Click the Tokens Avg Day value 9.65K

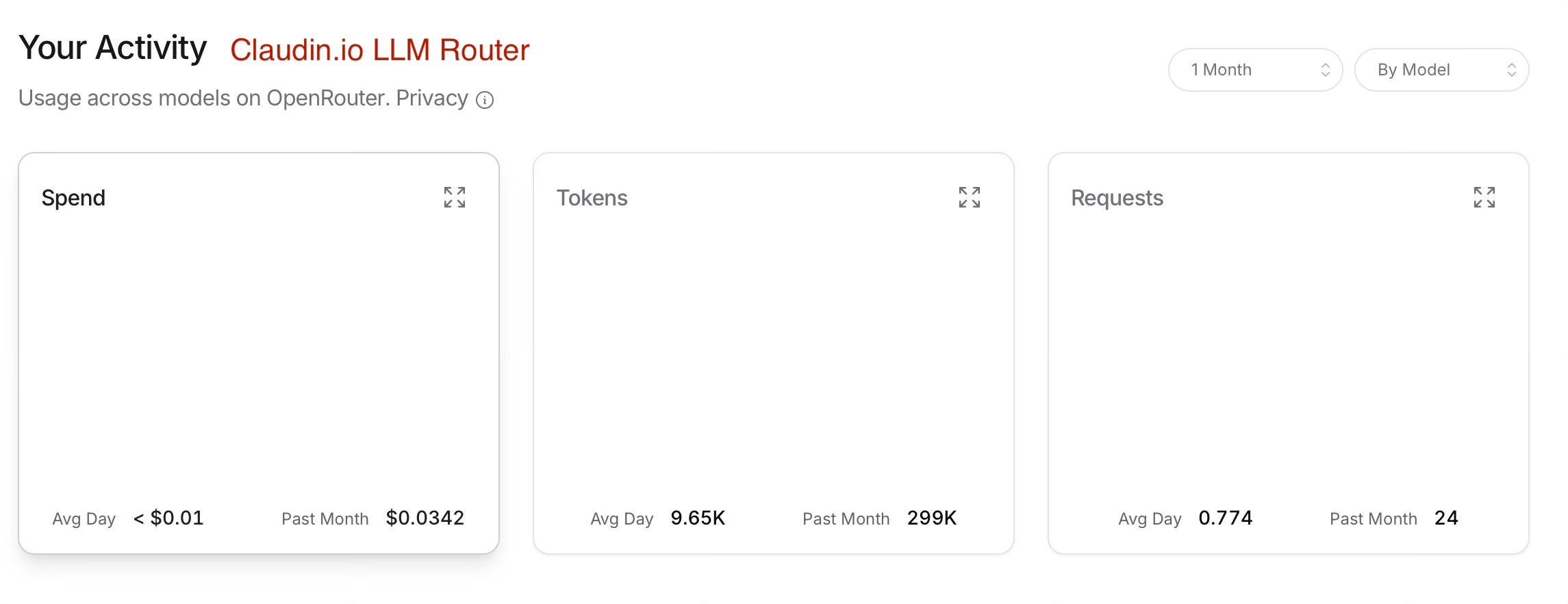pyautogui.click(x=698, y=518)
